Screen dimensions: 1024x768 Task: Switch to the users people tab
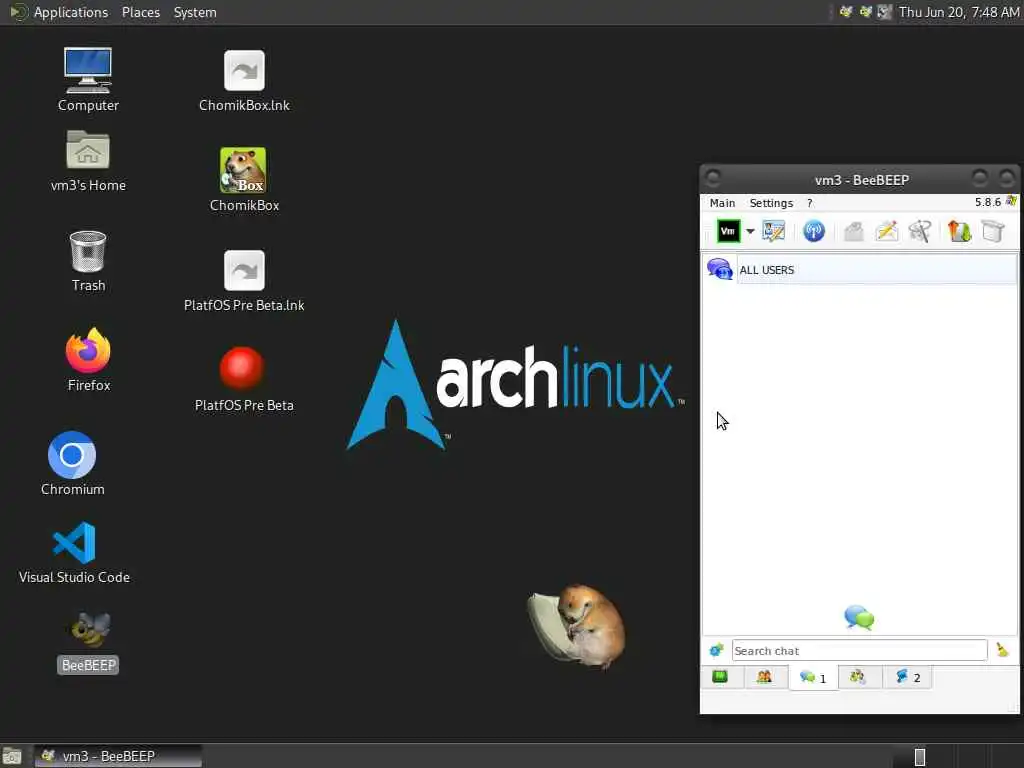[x=764, y=677]
